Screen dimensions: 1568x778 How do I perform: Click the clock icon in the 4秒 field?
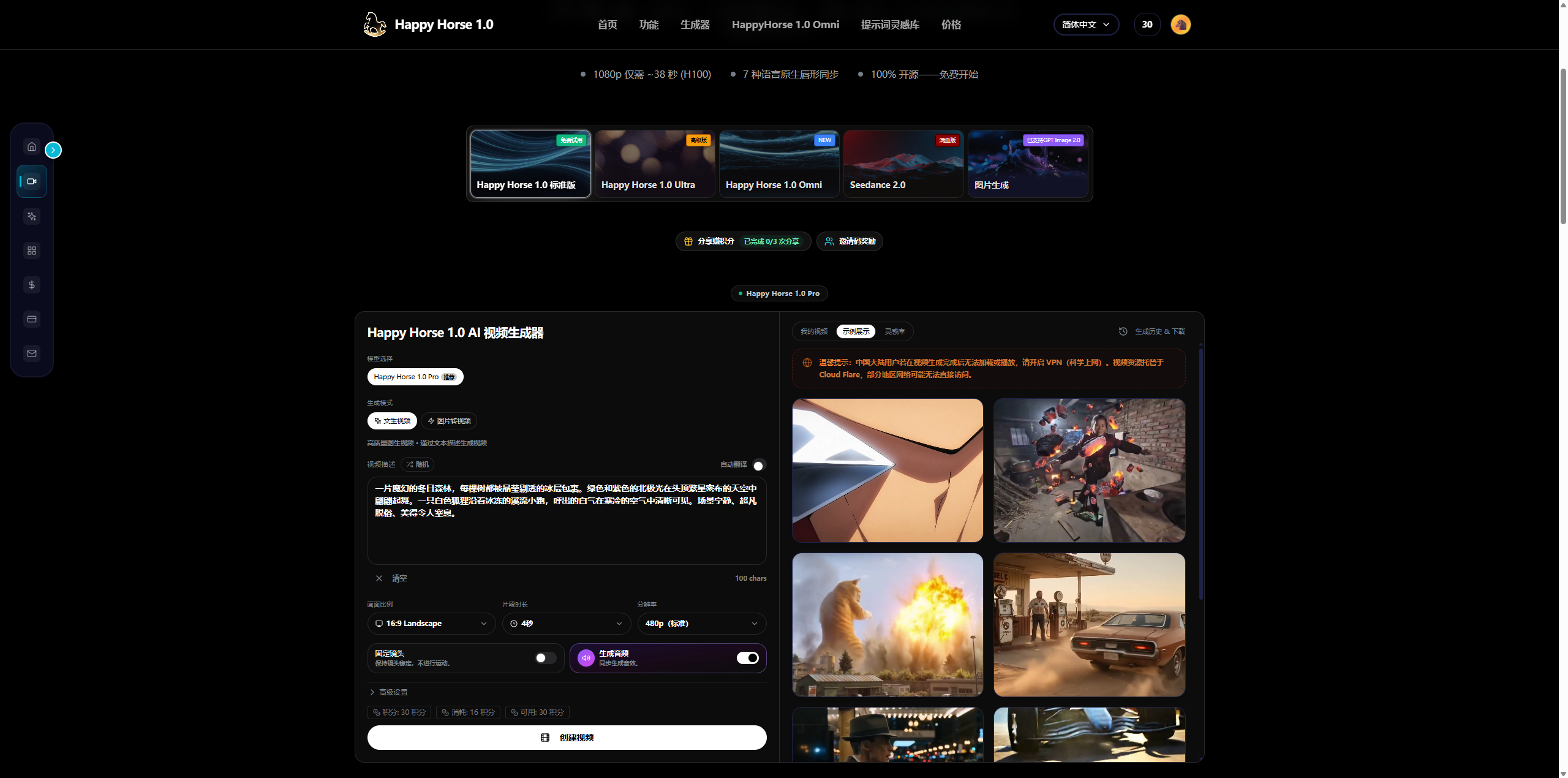514,624
